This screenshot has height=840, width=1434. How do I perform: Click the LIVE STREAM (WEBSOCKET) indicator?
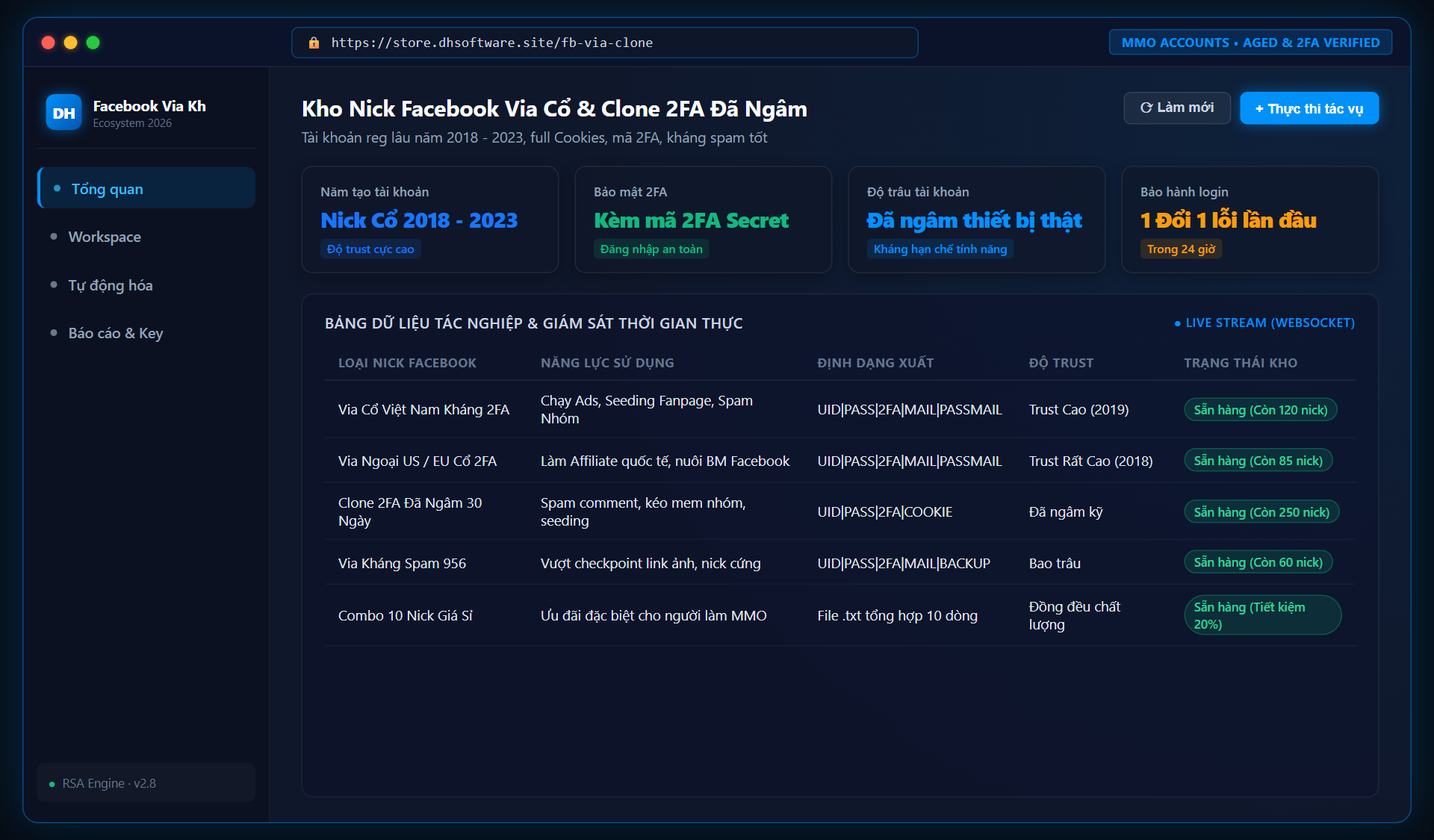pyautogui.click(x=1264, y=323)
